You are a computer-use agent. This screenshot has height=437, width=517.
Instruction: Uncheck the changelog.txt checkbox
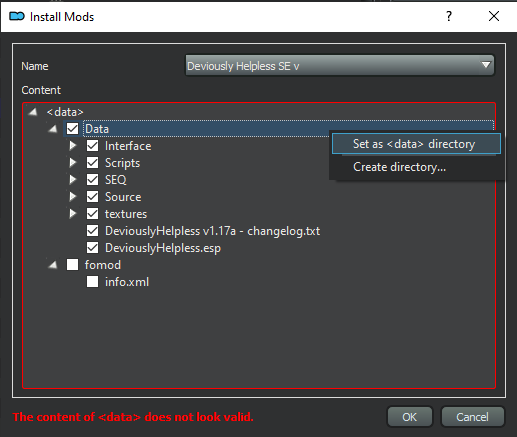(92, 231)
